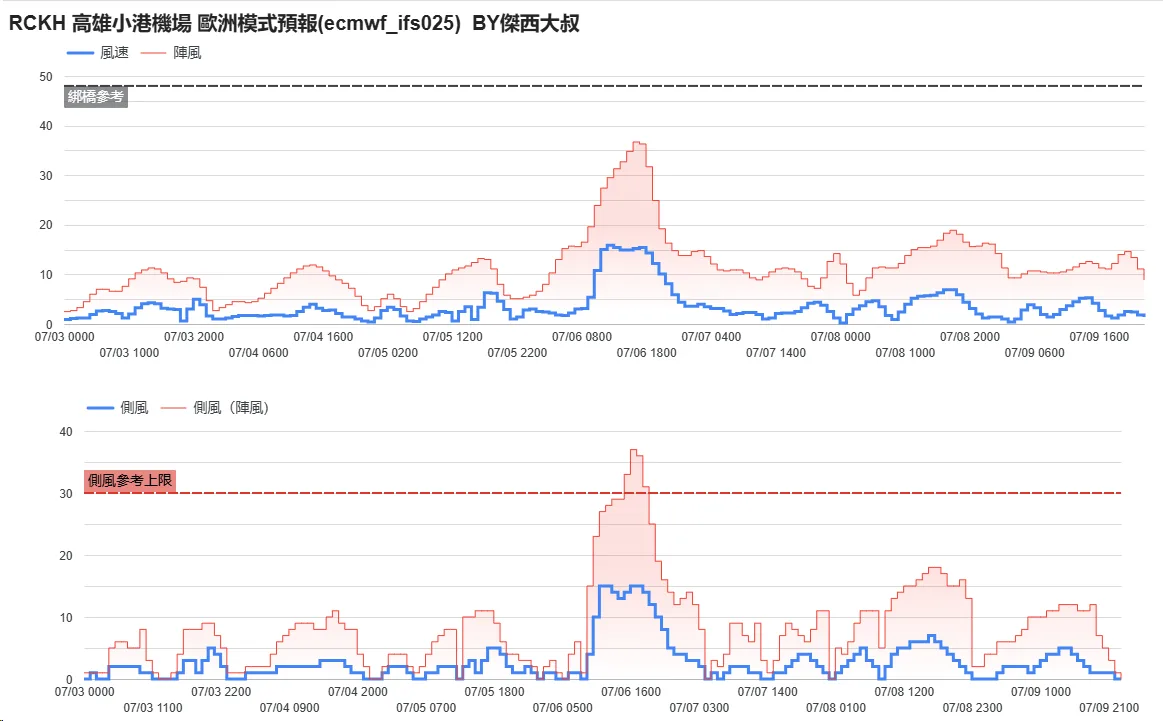The width and height of the screenshot is (1163, 721).
Task: Select bottom chart x-axis label 07/05 0700
Action: (x=426, y=708)
